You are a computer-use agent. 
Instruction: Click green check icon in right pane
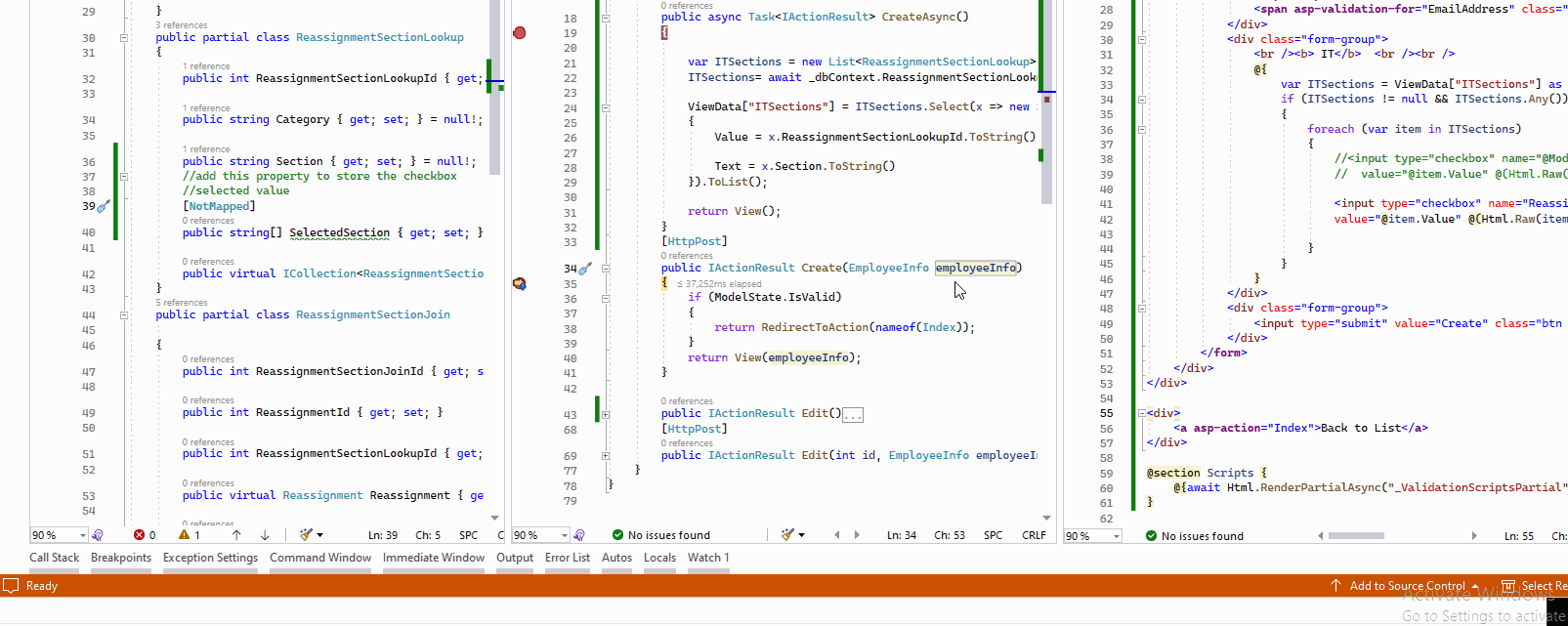1151,535
